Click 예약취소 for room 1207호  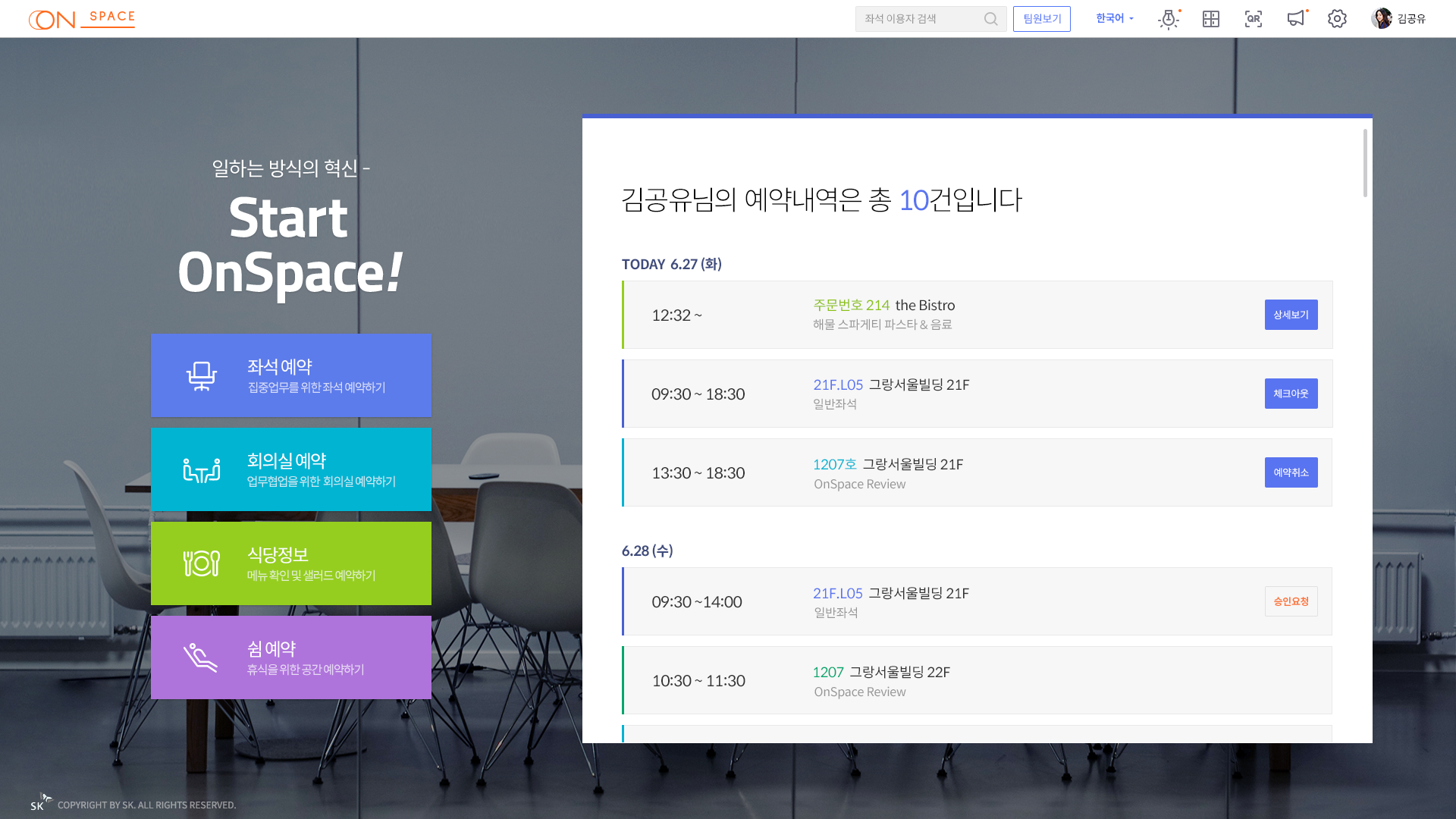[1291, 472]
